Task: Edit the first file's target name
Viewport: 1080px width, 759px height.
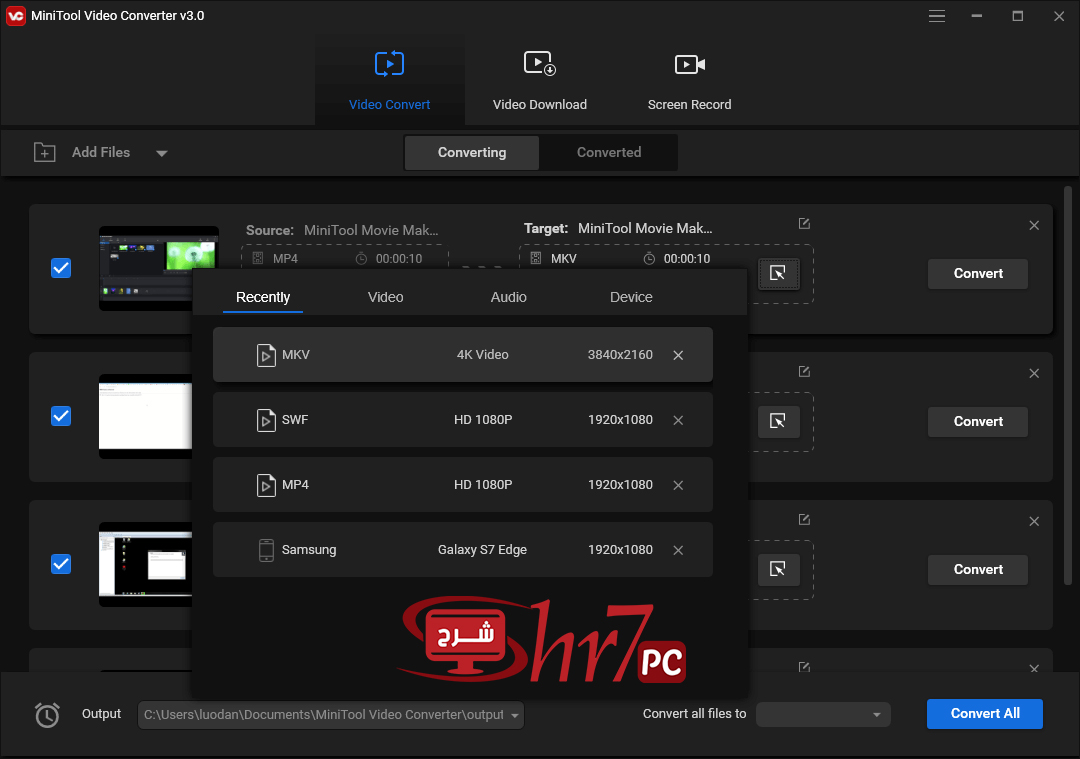Action: point(804,223)
